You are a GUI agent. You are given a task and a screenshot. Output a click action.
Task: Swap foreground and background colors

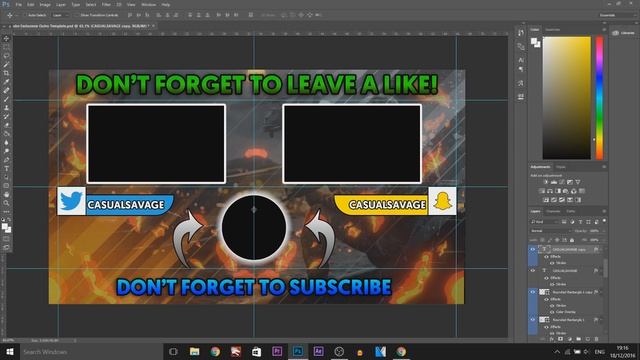click(9, 220)
